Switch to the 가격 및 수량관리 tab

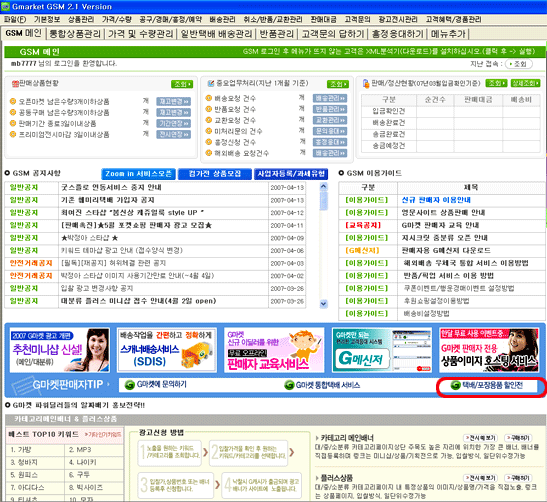tap(140, 34)
